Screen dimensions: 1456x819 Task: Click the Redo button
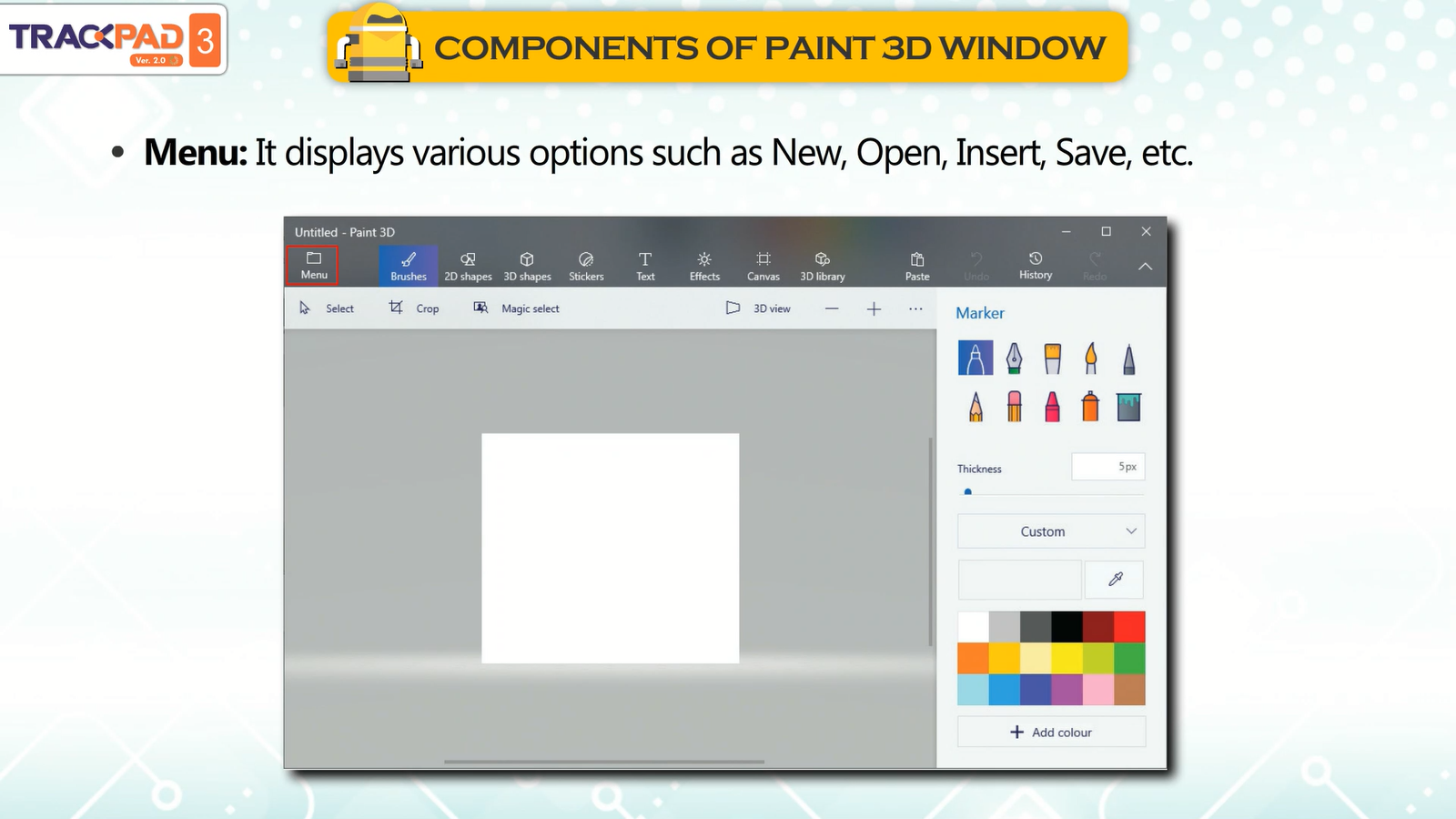tap(1095, 266)
